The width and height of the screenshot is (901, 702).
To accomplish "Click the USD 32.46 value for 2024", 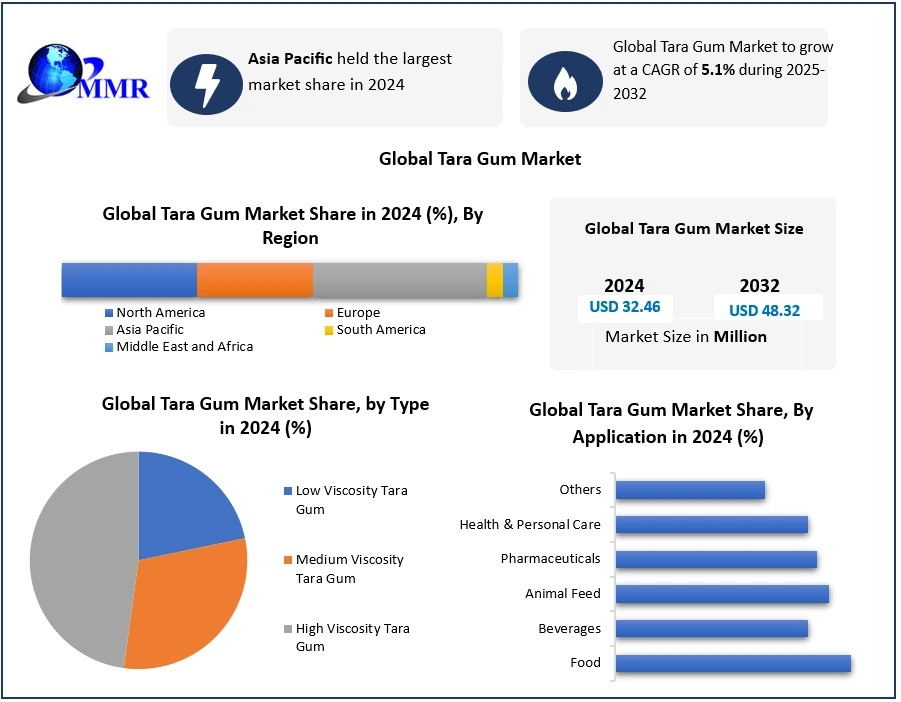I will point(625,308).
